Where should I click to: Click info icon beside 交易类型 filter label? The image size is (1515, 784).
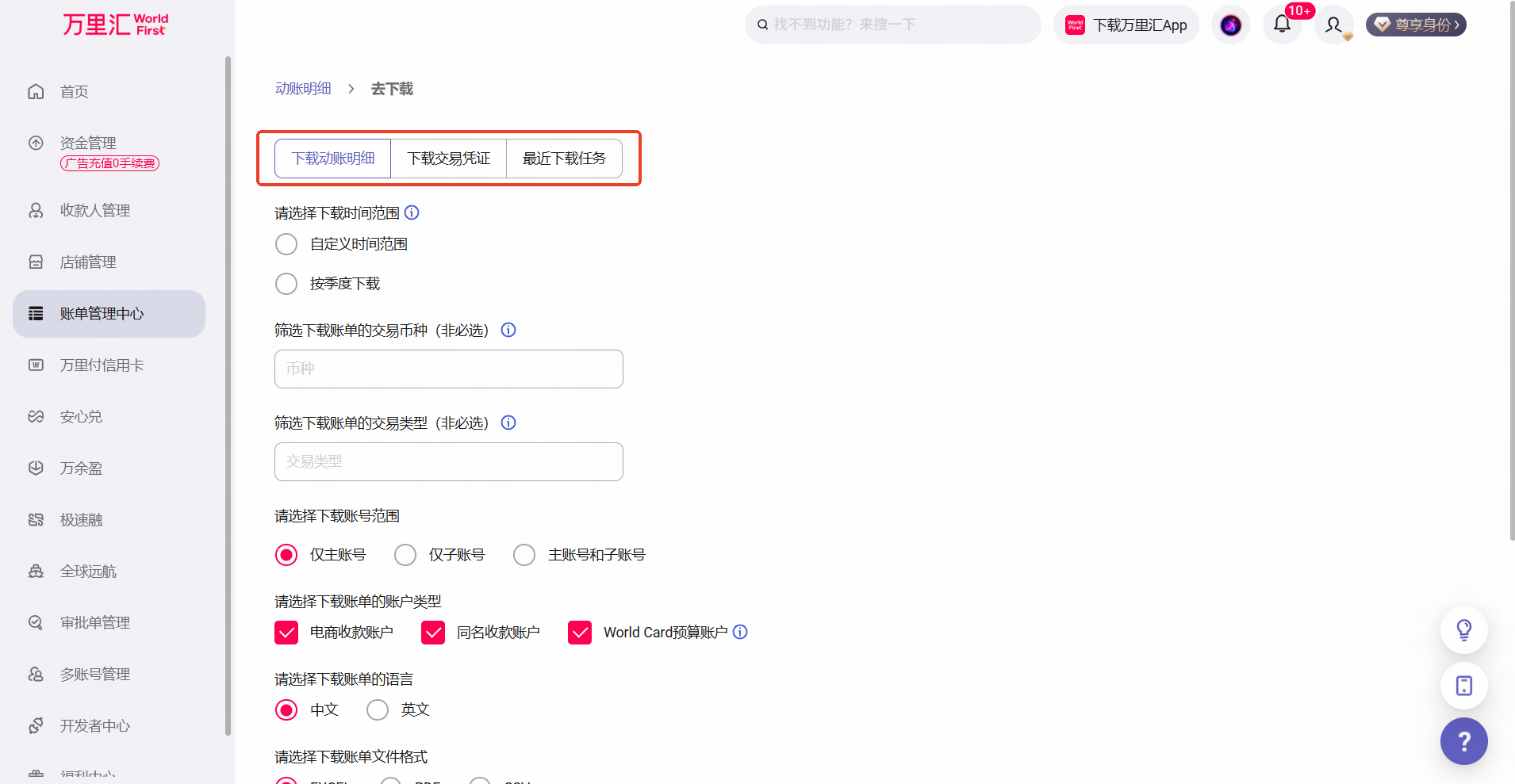pyautogui.click(x=508, y=423)
